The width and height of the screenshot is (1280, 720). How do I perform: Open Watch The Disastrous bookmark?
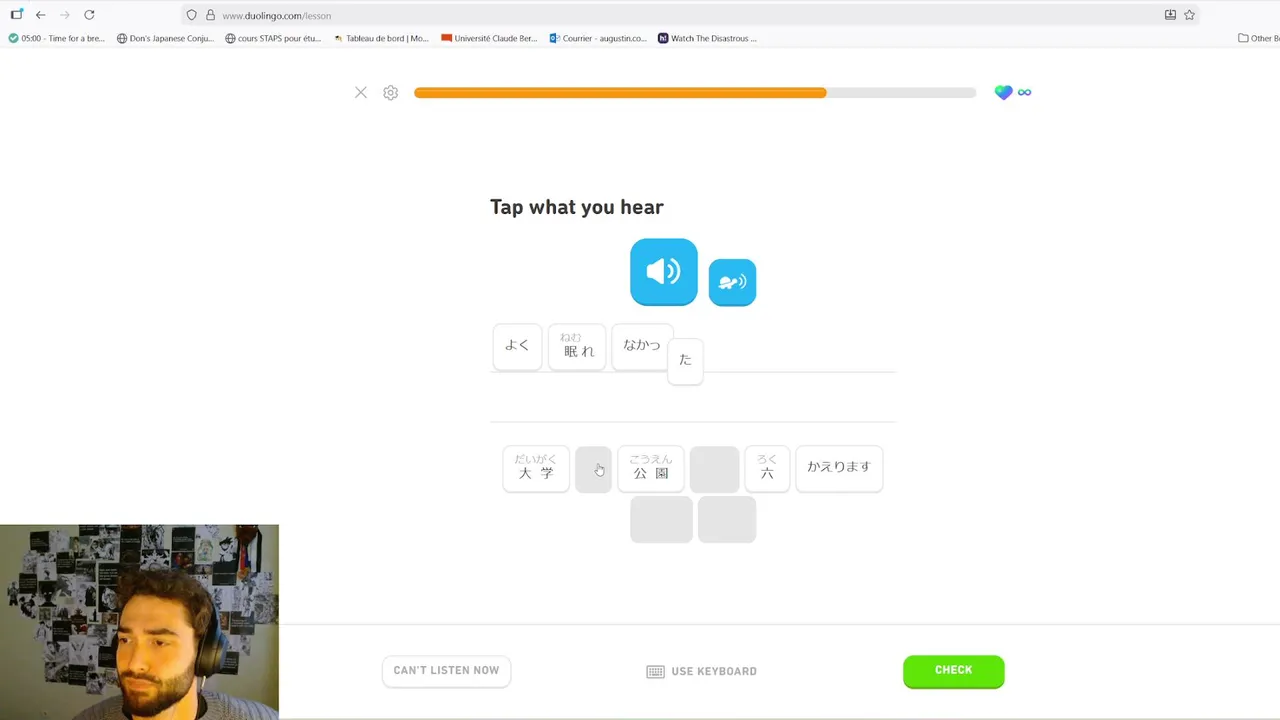pos(707,38)
